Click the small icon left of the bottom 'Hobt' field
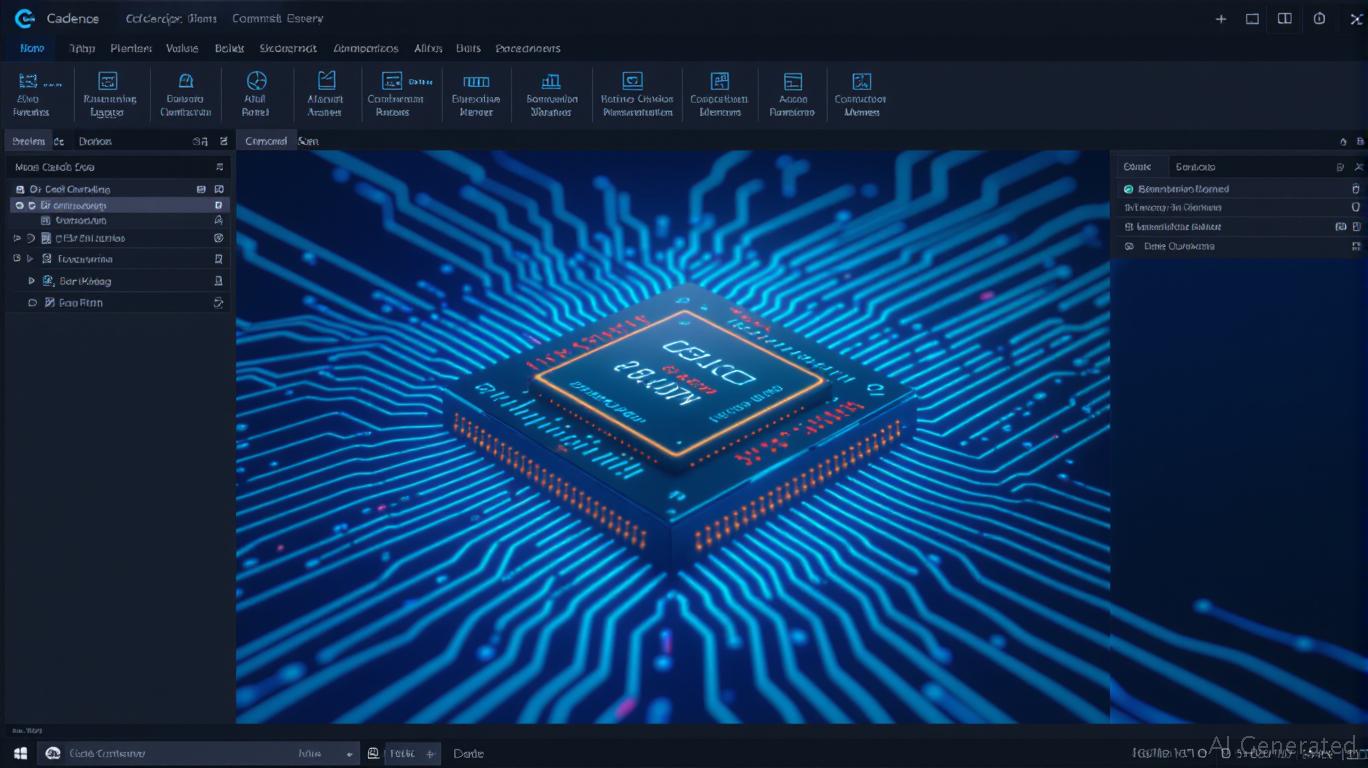 click(x=373, y=753)
